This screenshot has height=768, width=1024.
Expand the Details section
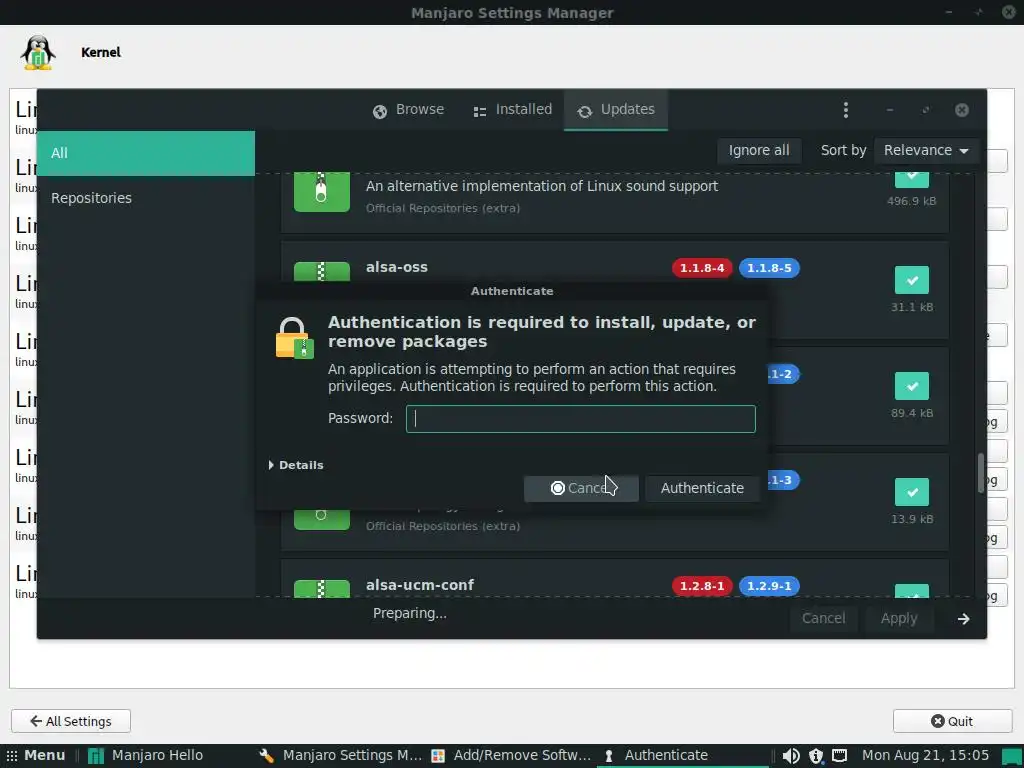(296, 465)
